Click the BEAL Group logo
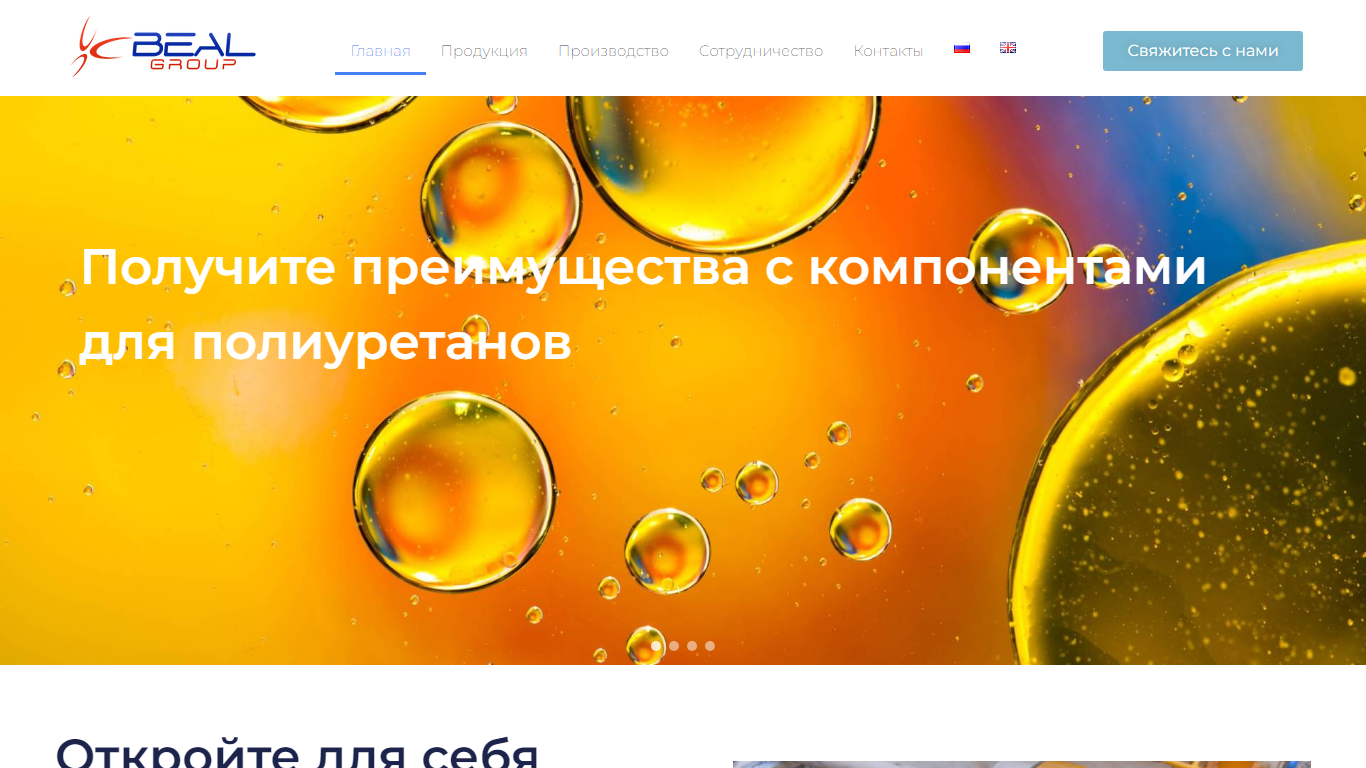Image resolution: width=1366 pixels, height=768 pixels. click(163, 47)
